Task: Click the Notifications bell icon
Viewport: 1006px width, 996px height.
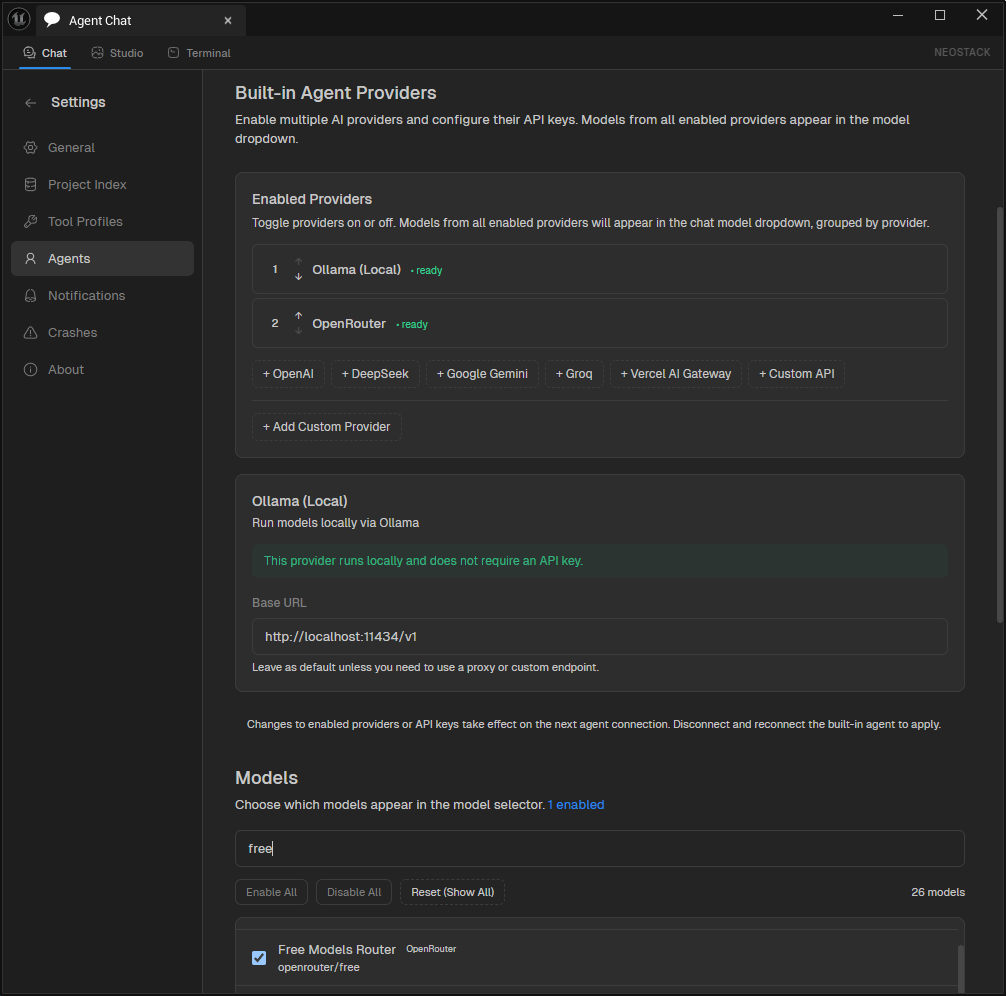Action: tap(30, 296)
